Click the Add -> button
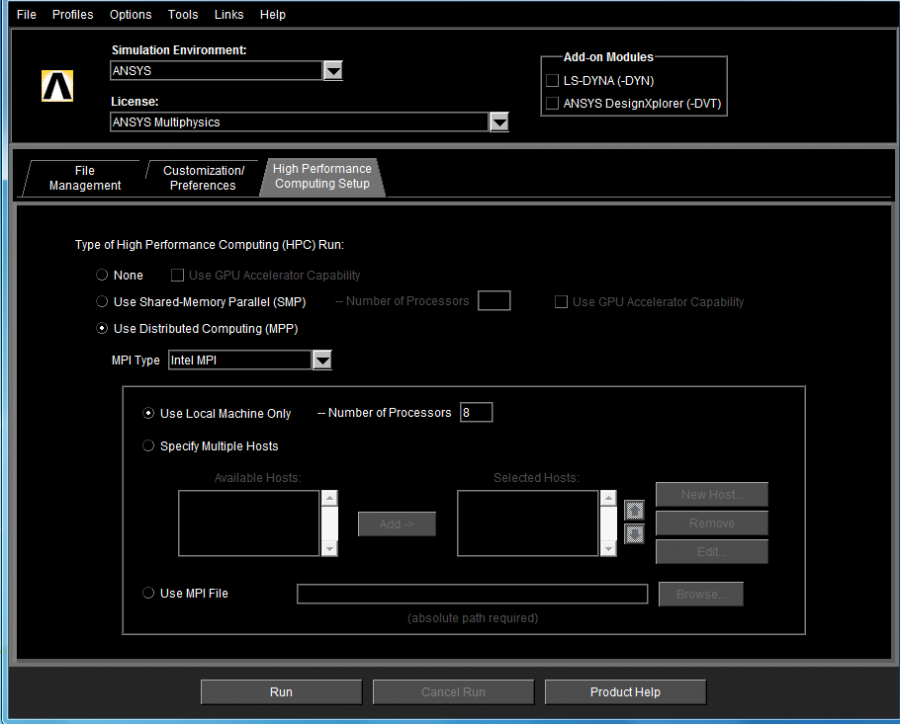The width and height of the screenshot is (900, 724). [x=397, y=524]
